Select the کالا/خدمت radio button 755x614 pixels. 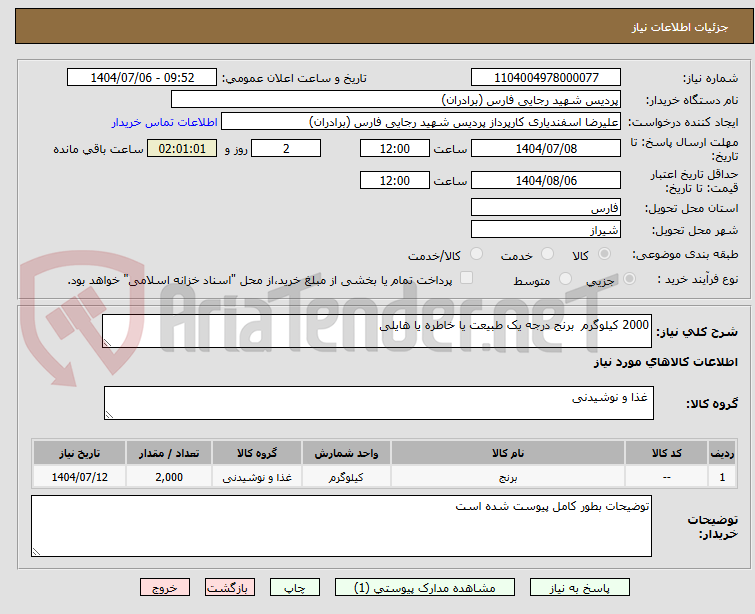[x=476, y=254]
